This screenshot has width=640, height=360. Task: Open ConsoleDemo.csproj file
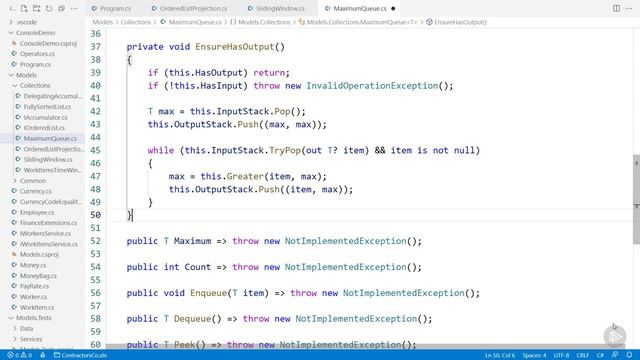point(48,43)
